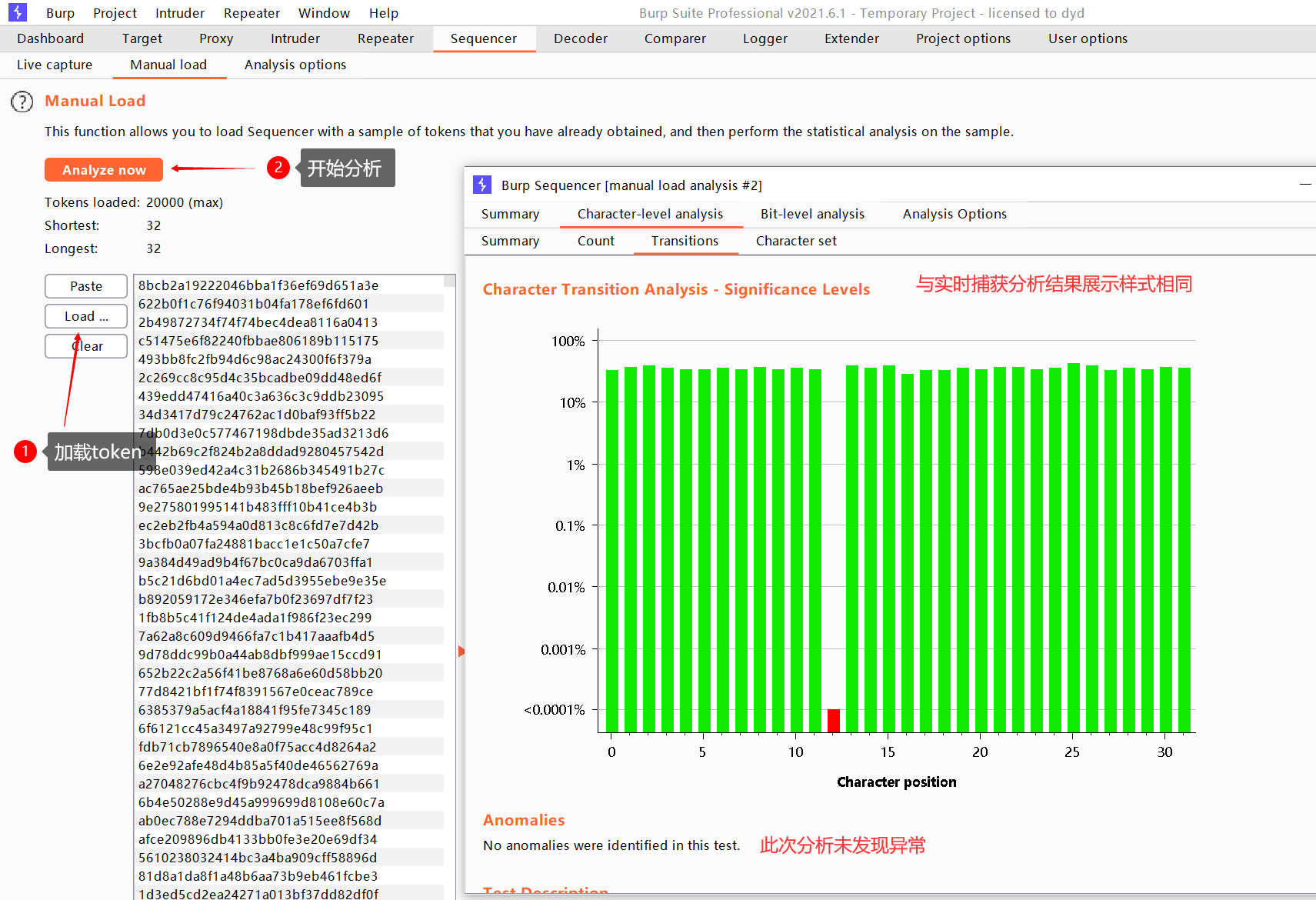Viewport: 1316px width, 900px height.
Task: Select the Sequencer tab
Action: 484,38
